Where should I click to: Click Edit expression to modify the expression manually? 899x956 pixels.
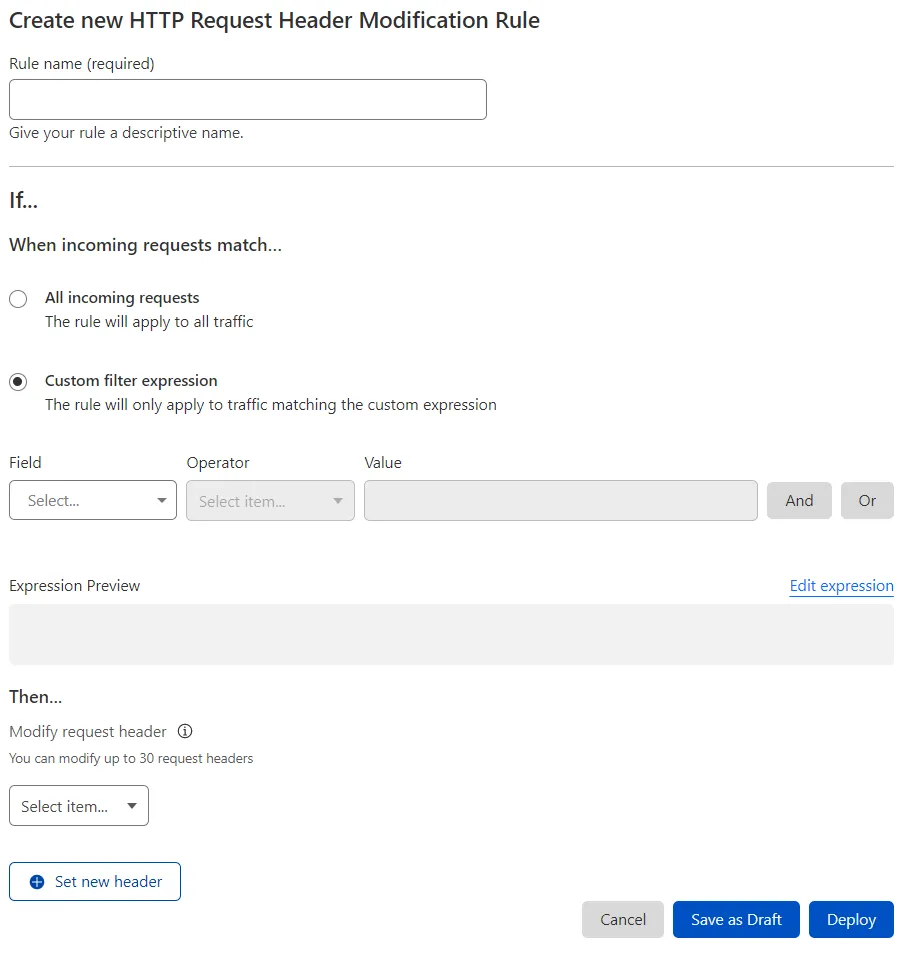coord(841,585)
